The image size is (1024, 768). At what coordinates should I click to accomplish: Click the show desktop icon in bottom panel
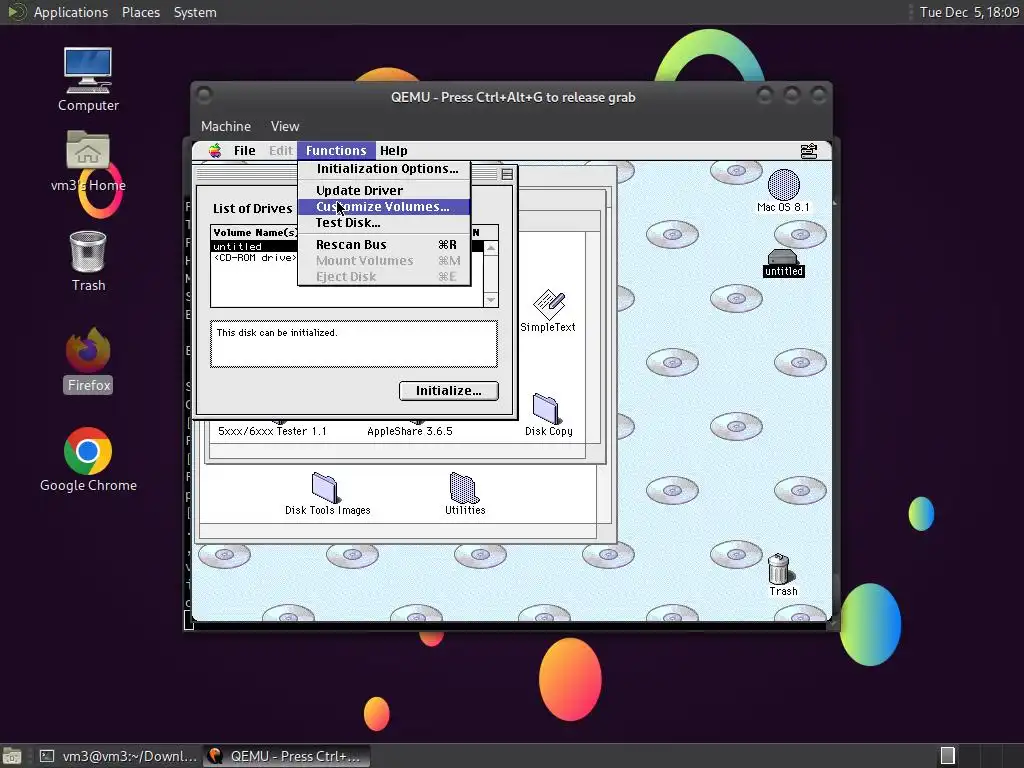tap(12, 756)
